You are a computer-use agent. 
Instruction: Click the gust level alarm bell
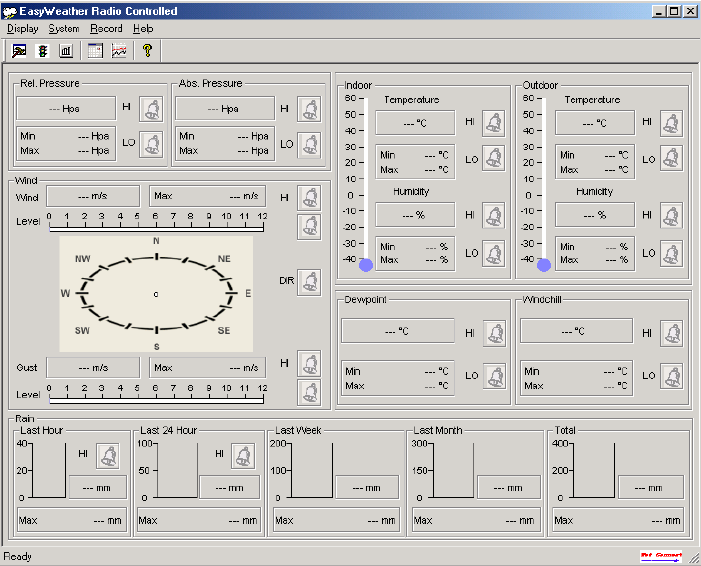pyautogui.click(x=309, y=393)
